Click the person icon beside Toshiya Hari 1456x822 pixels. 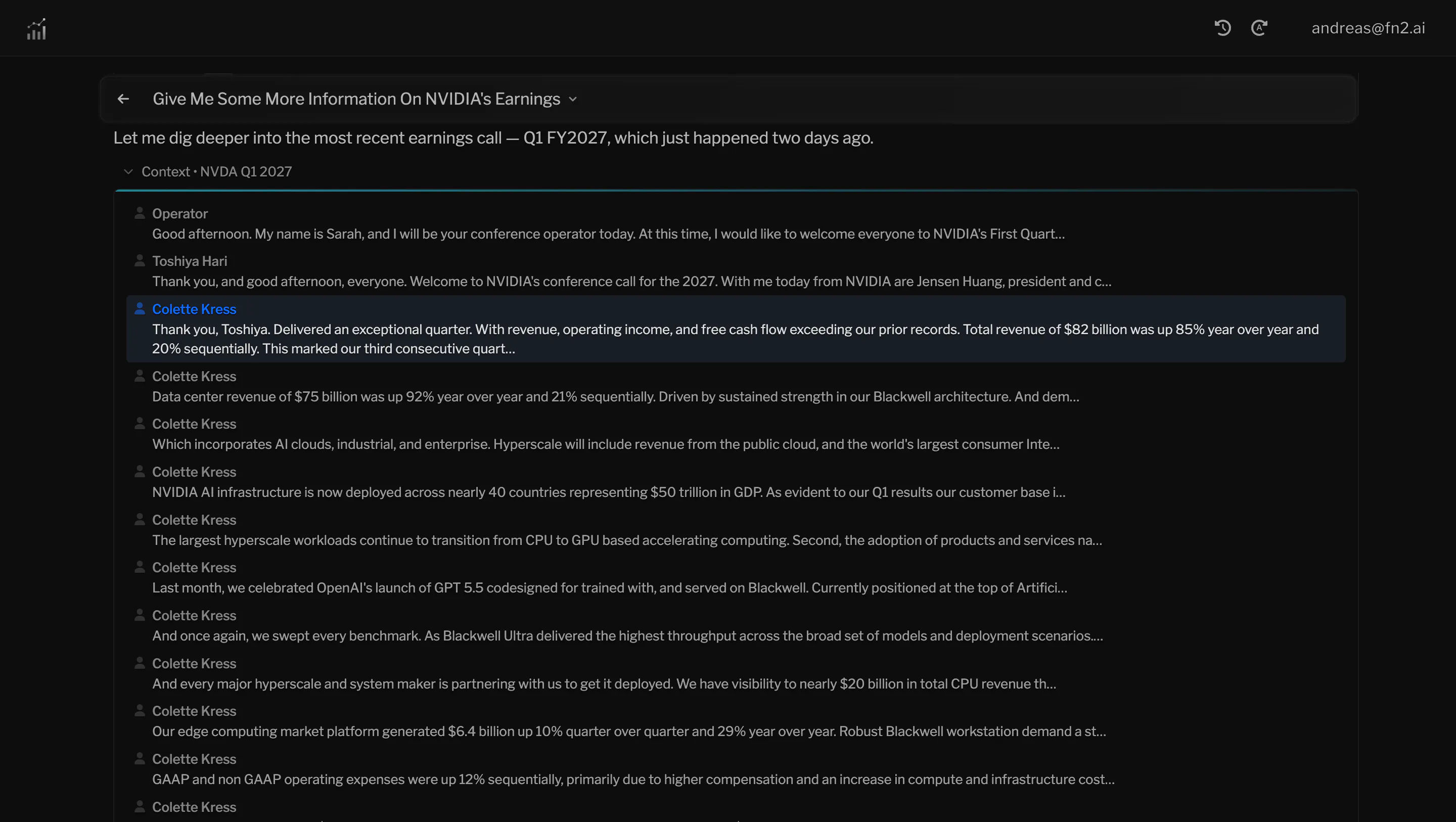click(x=140, y=261)
